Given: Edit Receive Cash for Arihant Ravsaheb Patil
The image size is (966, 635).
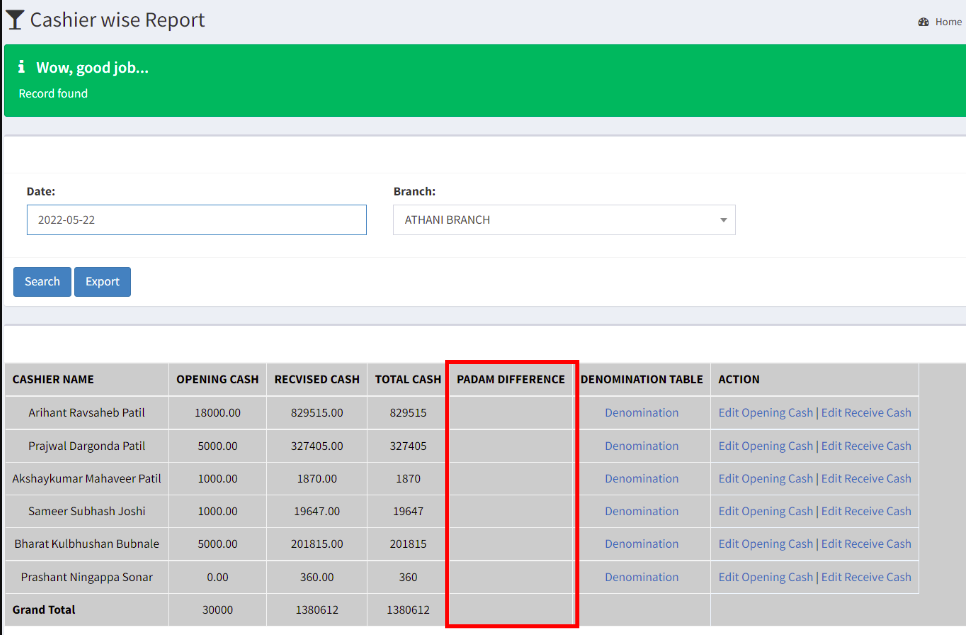Looking at the screenshot, I should click(x=866, y=413).
